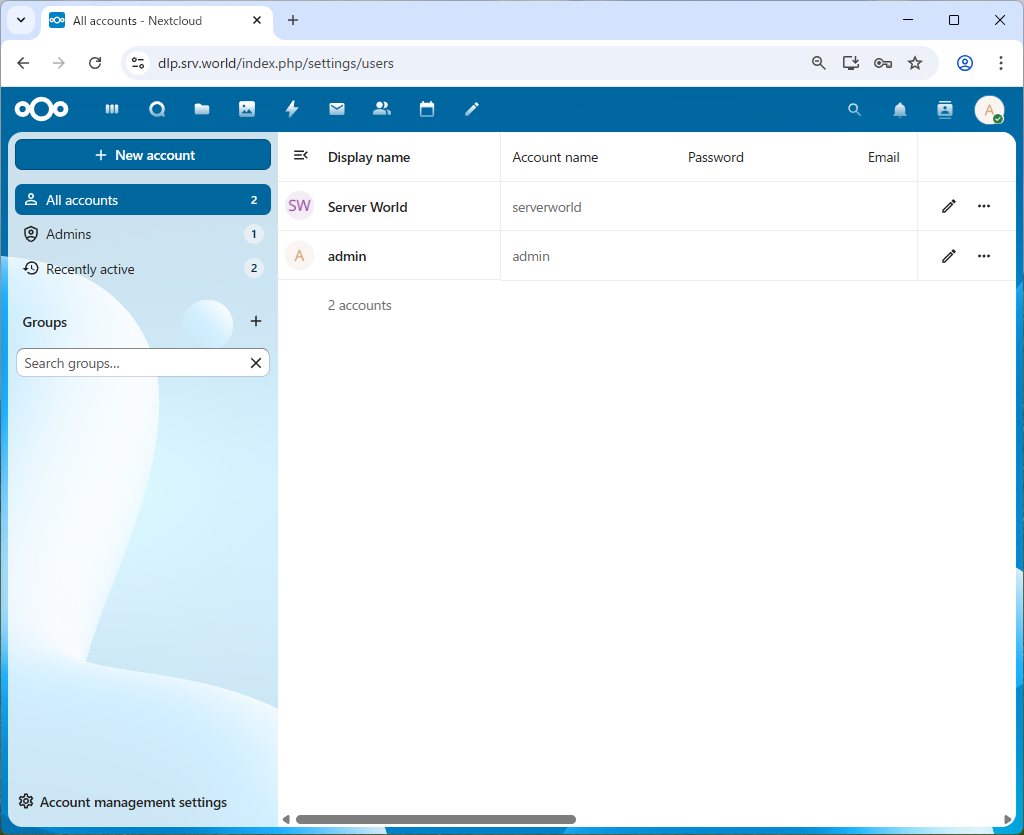The image size is (1024, 835).
Task: View site information icon in address bar
Action: pyautogui.click(x=138, y=63)
